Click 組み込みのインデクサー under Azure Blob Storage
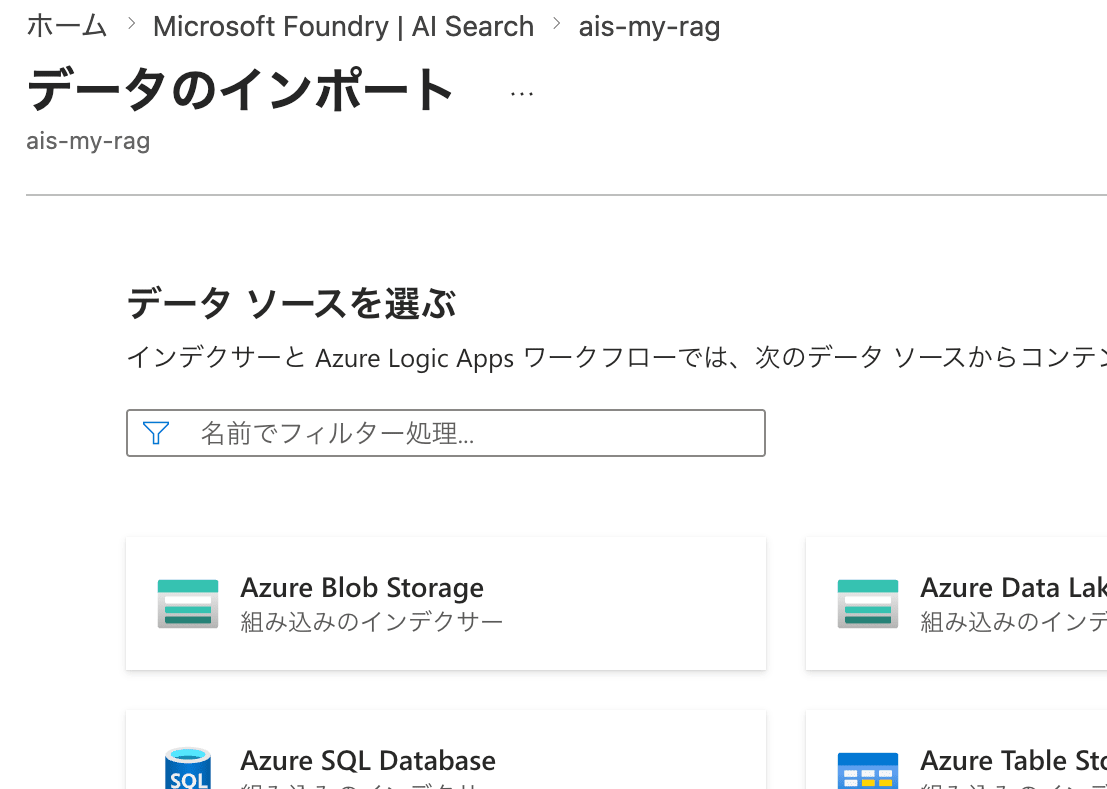The width and height of the screenshot is (1107, 789). click(371, 622)
